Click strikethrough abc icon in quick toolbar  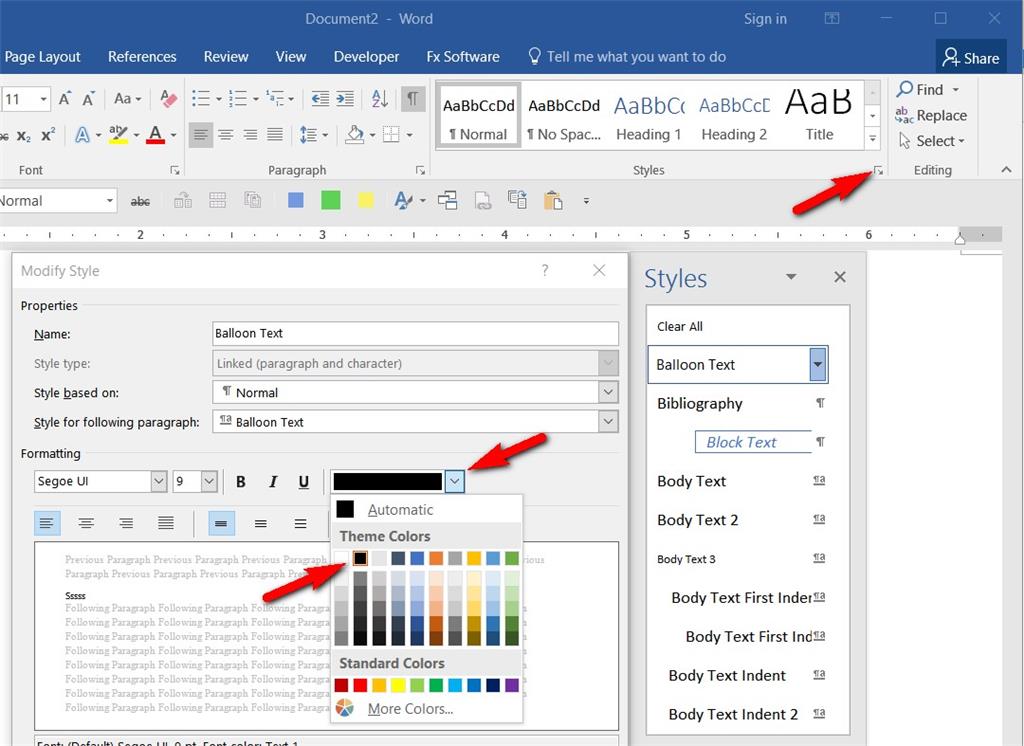pos(140,201)
